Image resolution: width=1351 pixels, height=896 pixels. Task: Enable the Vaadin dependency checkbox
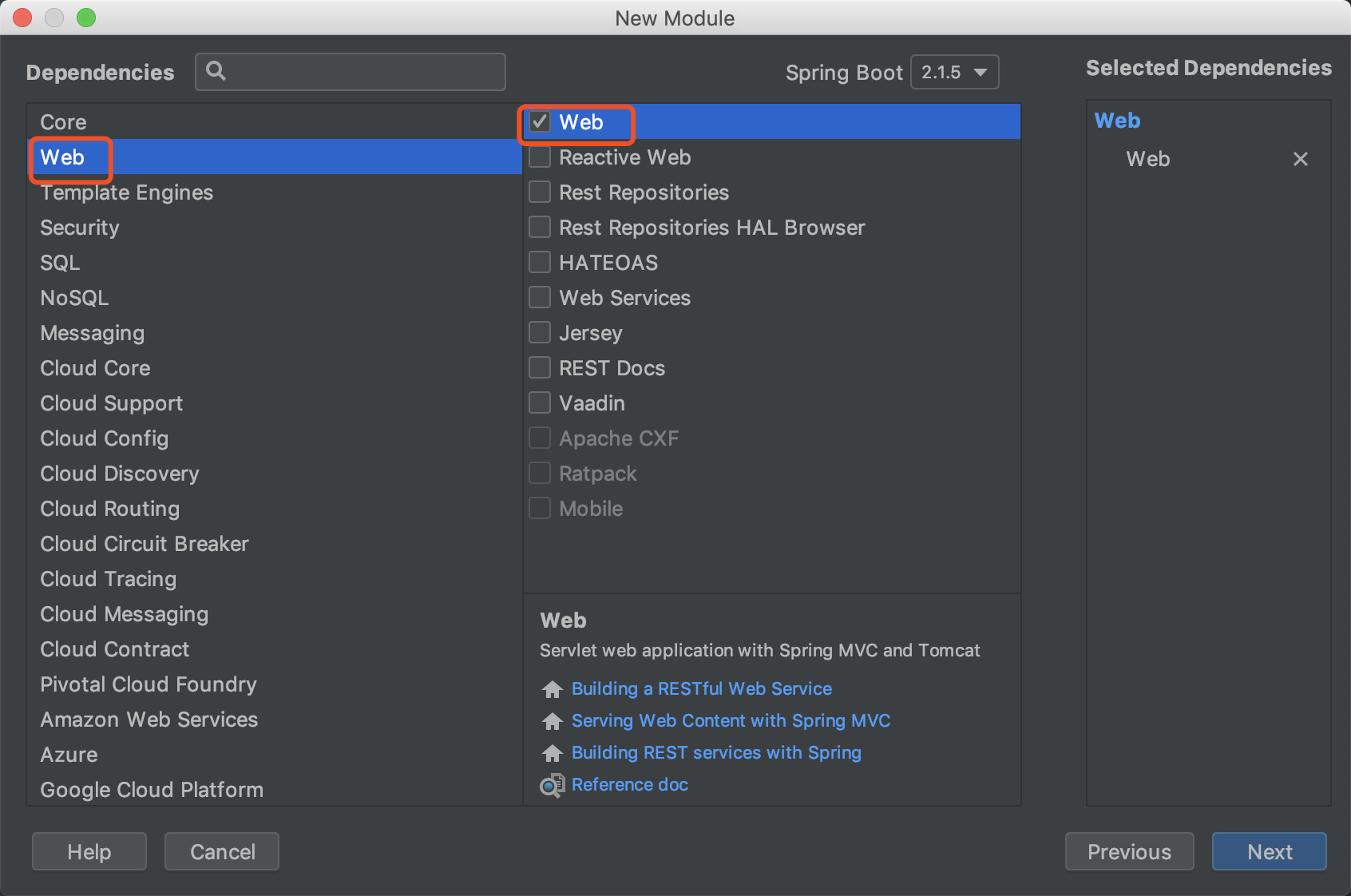(540, 403)
